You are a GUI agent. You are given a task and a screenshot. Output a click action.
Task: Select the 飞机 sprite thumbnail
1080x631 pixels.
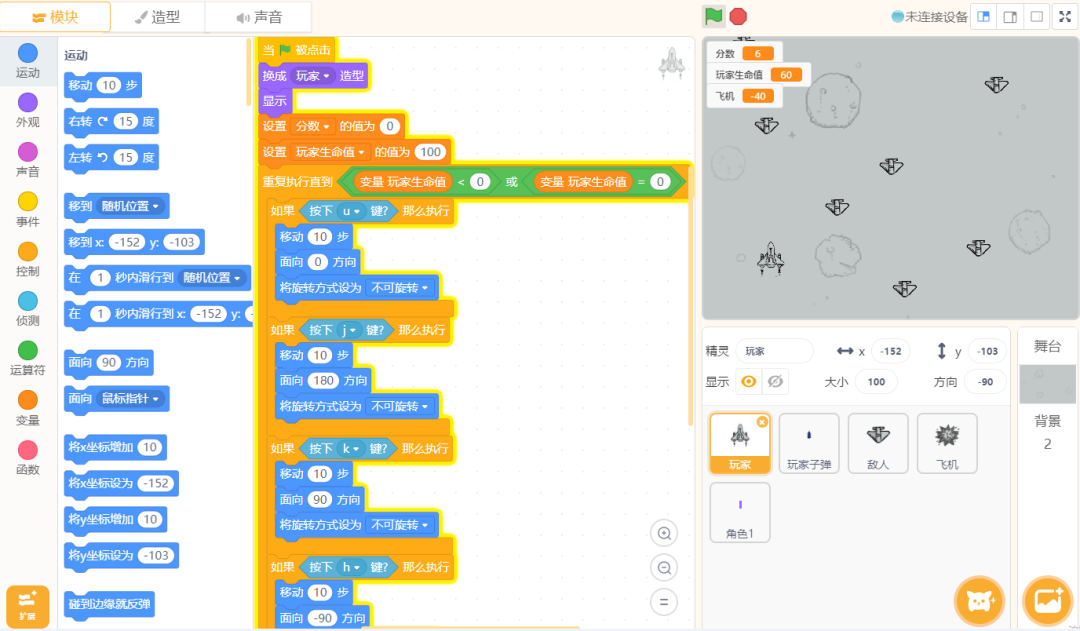pos(947,444)
